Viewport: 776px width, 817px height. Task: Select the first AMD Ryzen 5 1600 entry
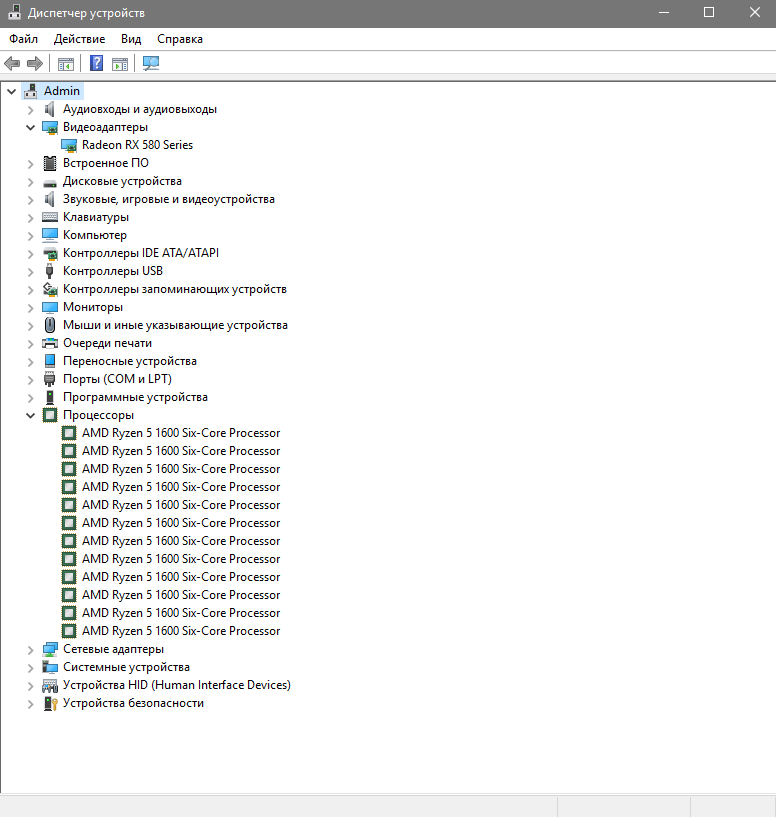[181, 433]
